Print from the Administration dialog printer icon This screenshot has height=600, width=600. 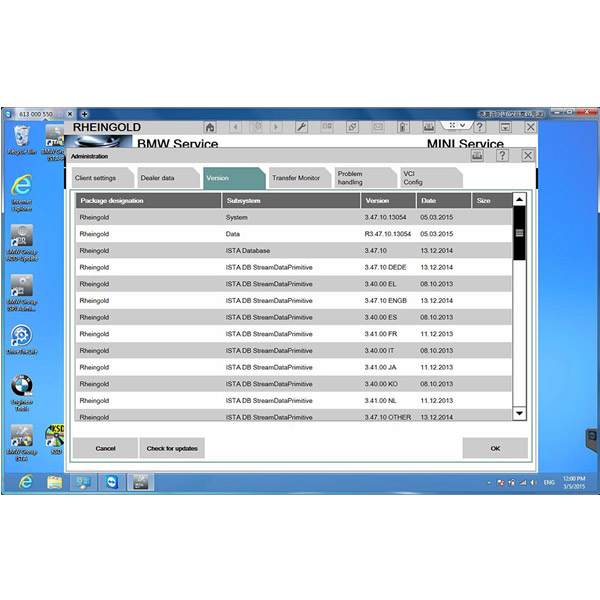point(477,156)
